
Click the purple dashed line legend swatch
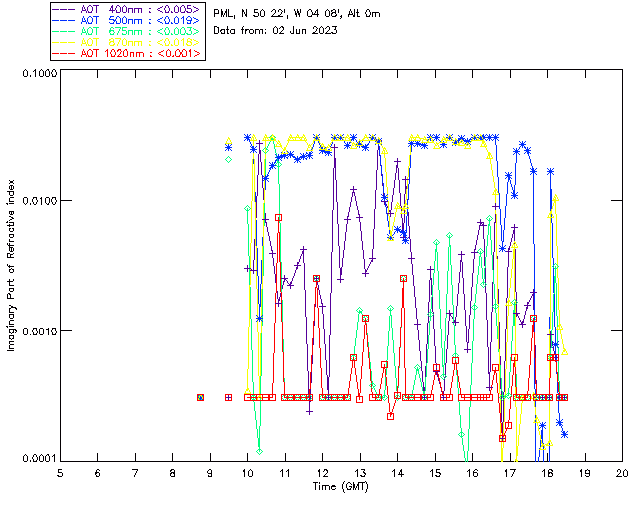tap(64, 9)
